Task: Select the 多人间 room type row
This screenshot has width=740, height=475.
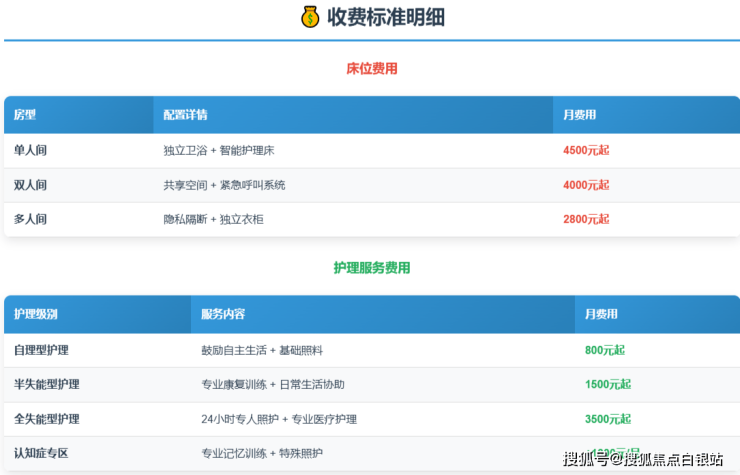Action: [x=30, y=219]
